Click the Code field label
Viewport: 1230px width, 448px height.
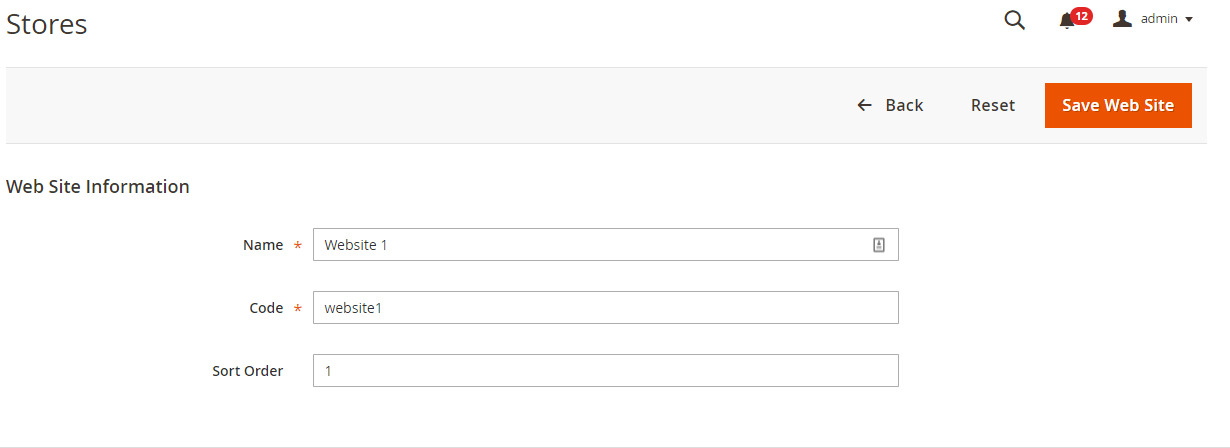pyautogui.click(x=266, y=308)
